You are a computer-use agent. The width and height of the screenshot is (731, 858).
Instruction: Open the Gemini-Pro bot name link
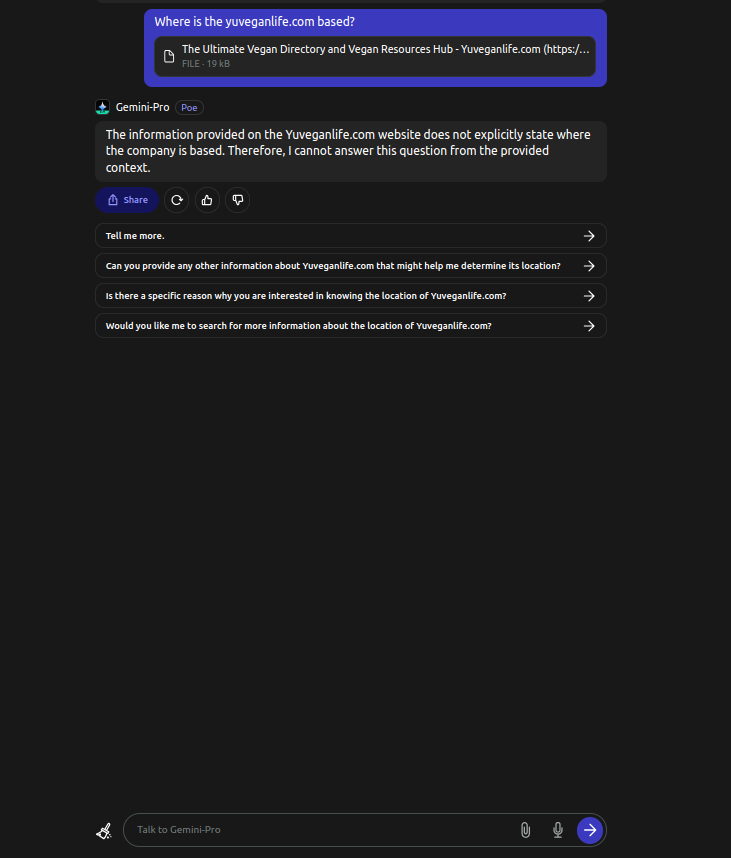pyautogui.click(x=142, y=107)
